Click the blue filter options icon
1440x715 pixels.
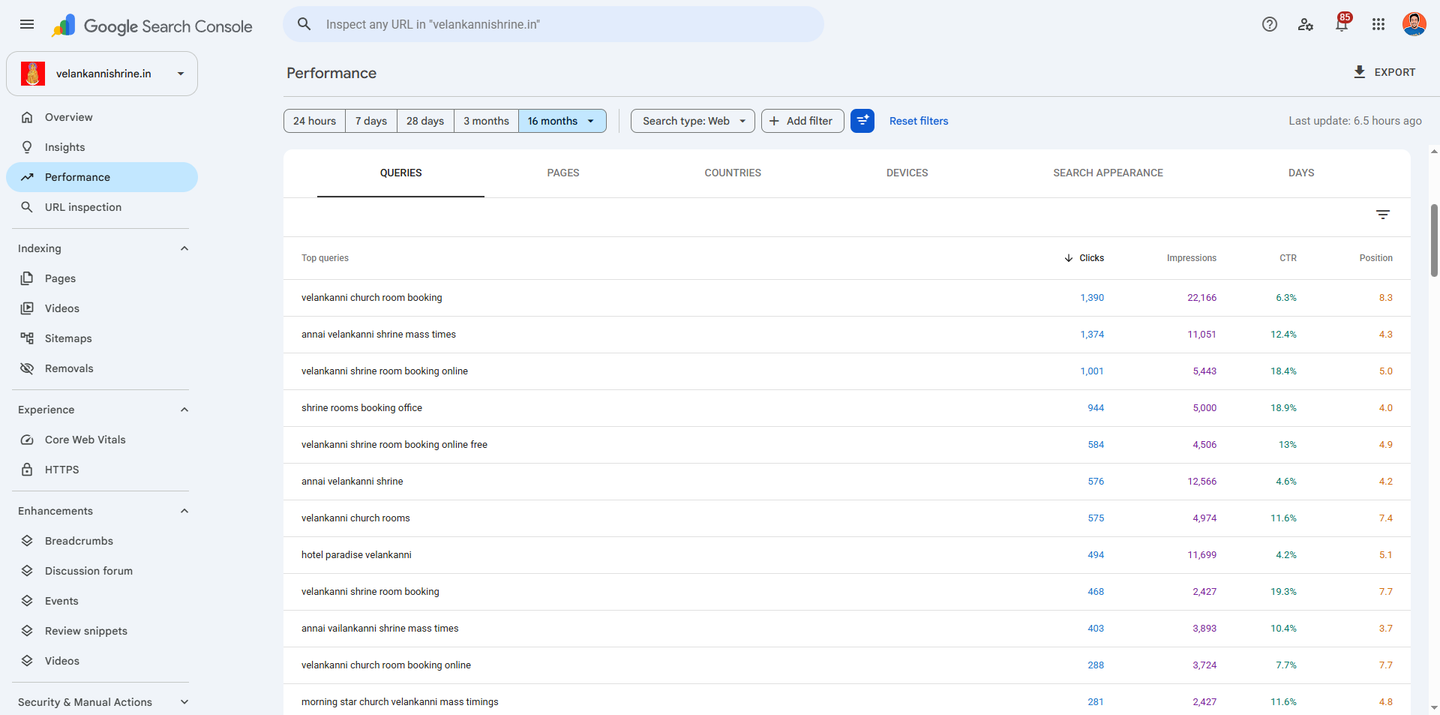pos(863,121)
